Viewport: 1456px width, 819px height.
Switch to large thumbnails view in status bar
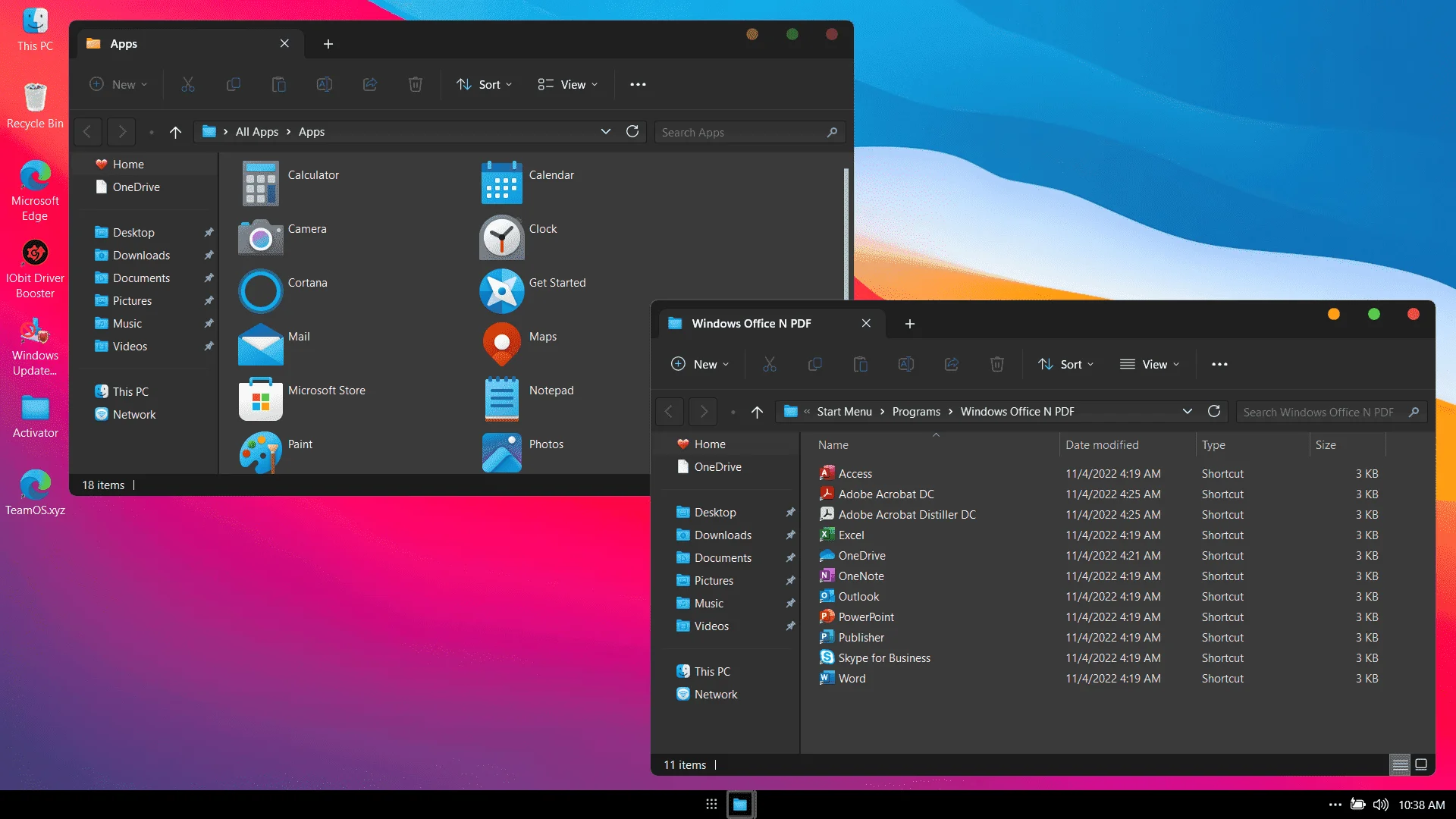[x=1421, y=764]
